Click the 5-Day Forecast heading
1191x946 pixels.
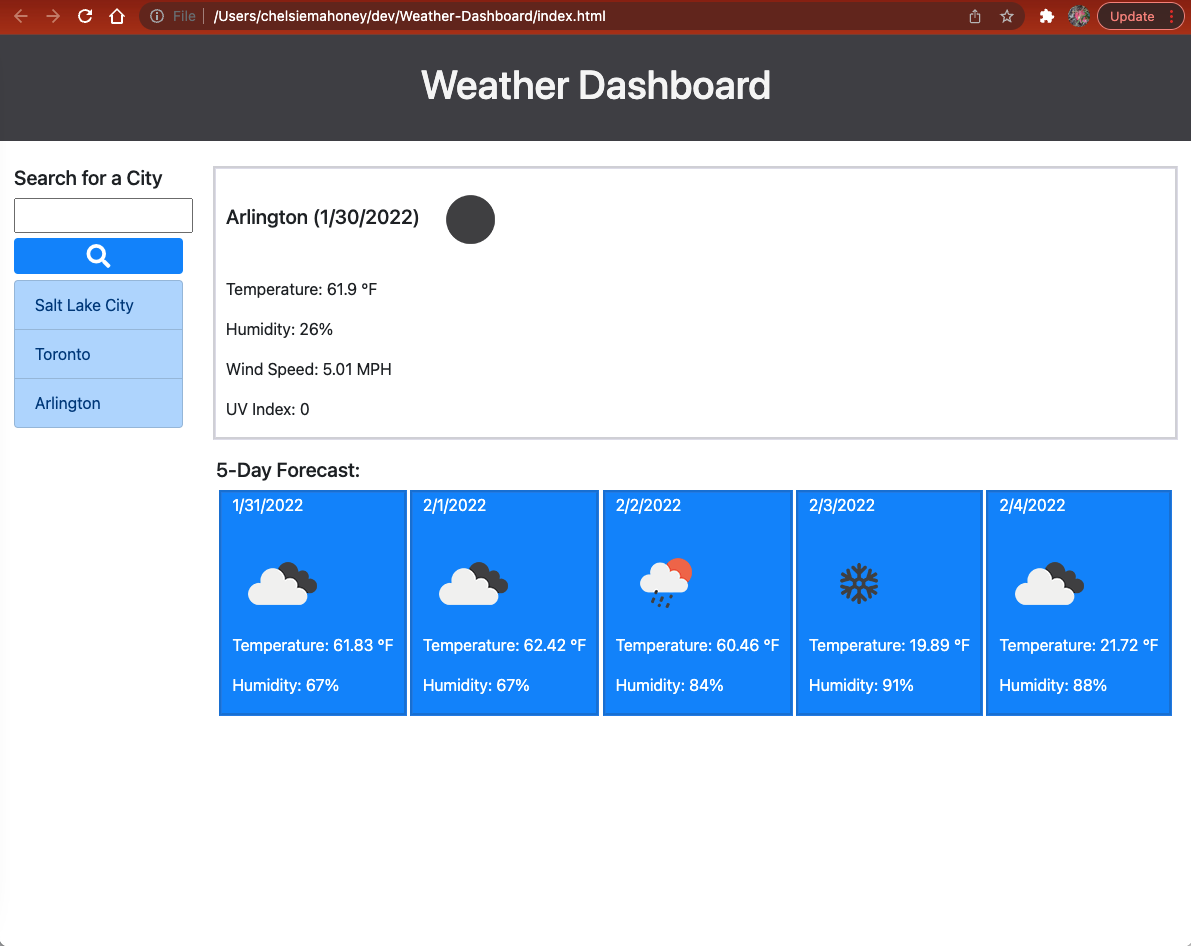point(288,470)
